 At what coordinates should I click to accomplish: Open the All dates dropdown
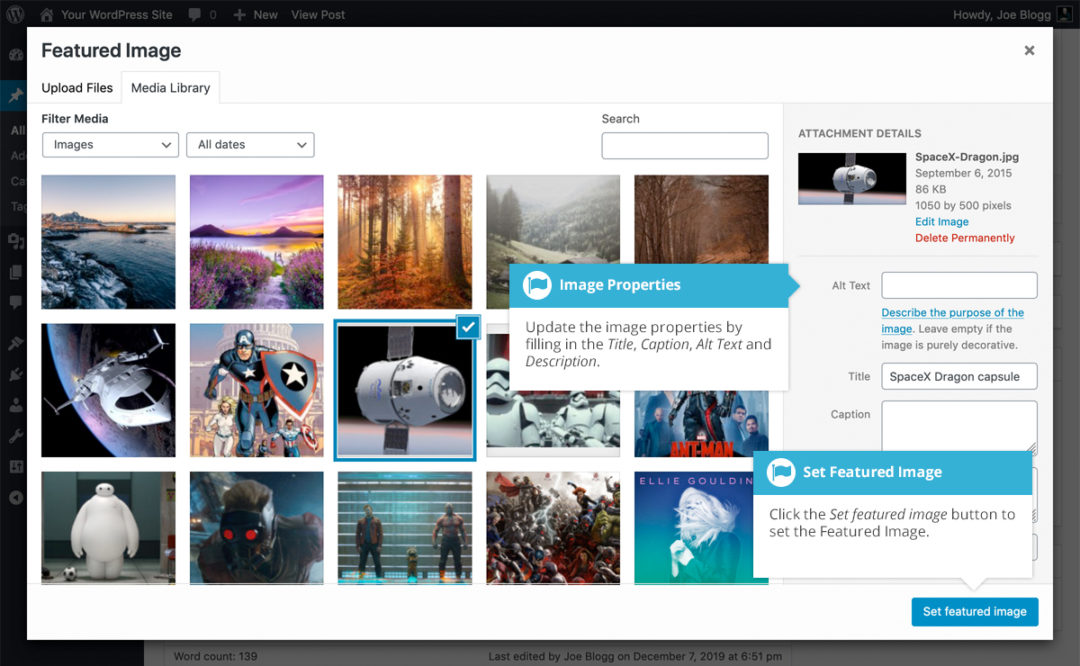tap(250, 145)
